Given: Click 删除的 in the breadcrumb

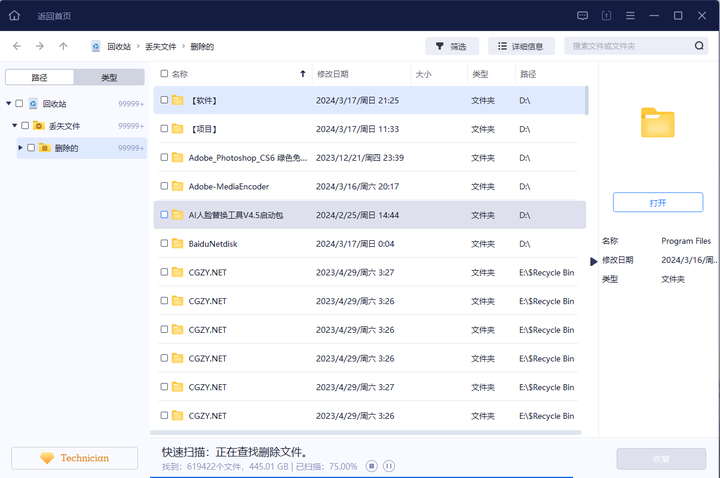Looking at the screenshot, I should point(202,46).
